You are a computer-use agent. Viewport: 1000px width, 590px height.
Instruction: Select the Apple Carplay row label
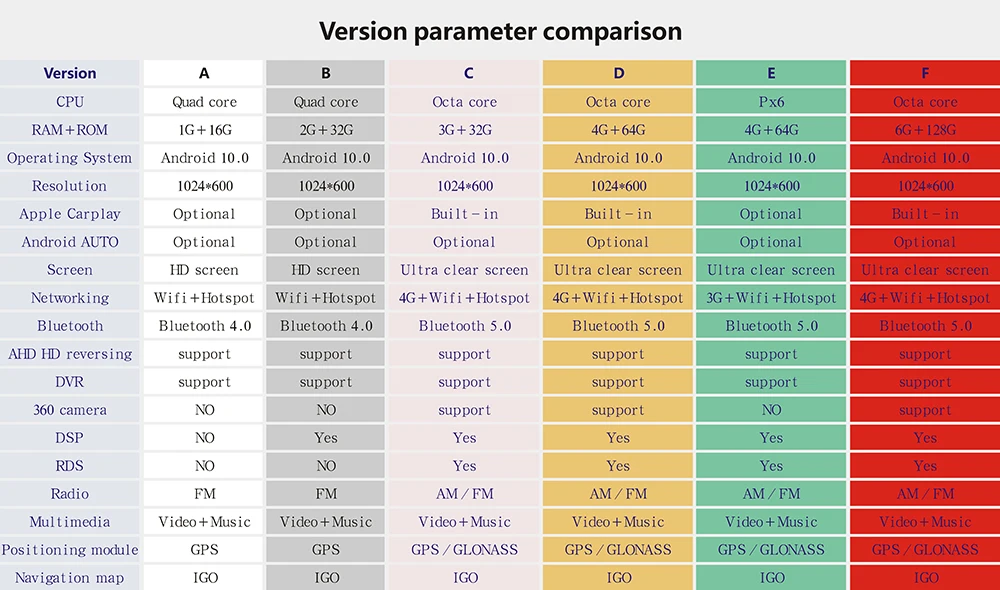pyautogui.click(x=70, y=214)
